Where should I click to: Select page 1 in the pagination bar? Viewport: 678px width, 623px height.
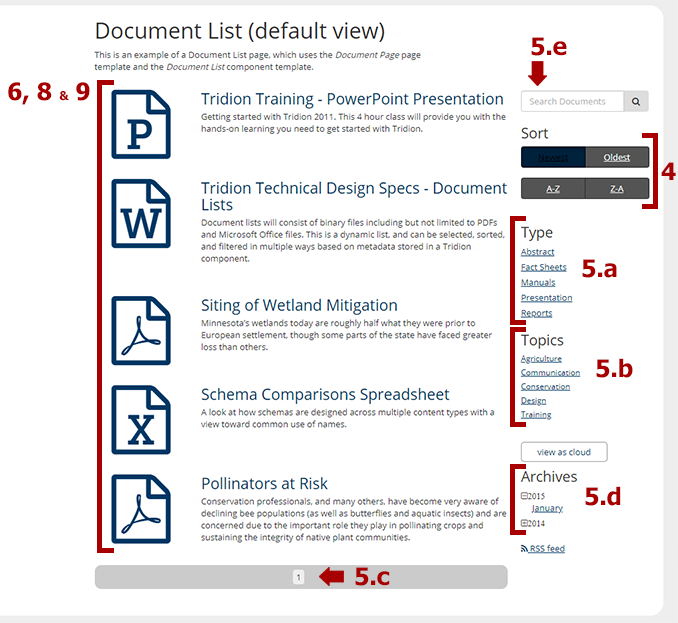[x=298, y=577]
